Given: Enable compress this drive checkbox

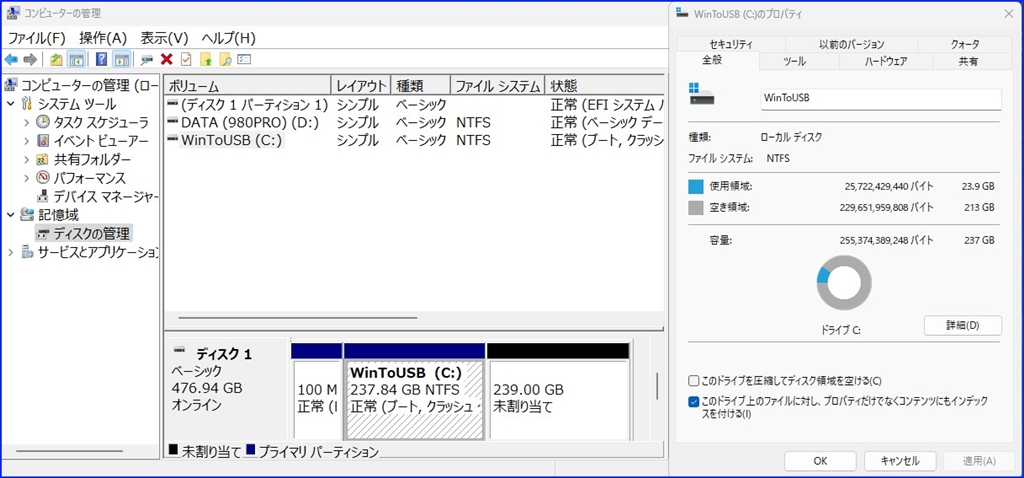Looking at the screenshot, I should pyautogui.click(x=694, y=381).
